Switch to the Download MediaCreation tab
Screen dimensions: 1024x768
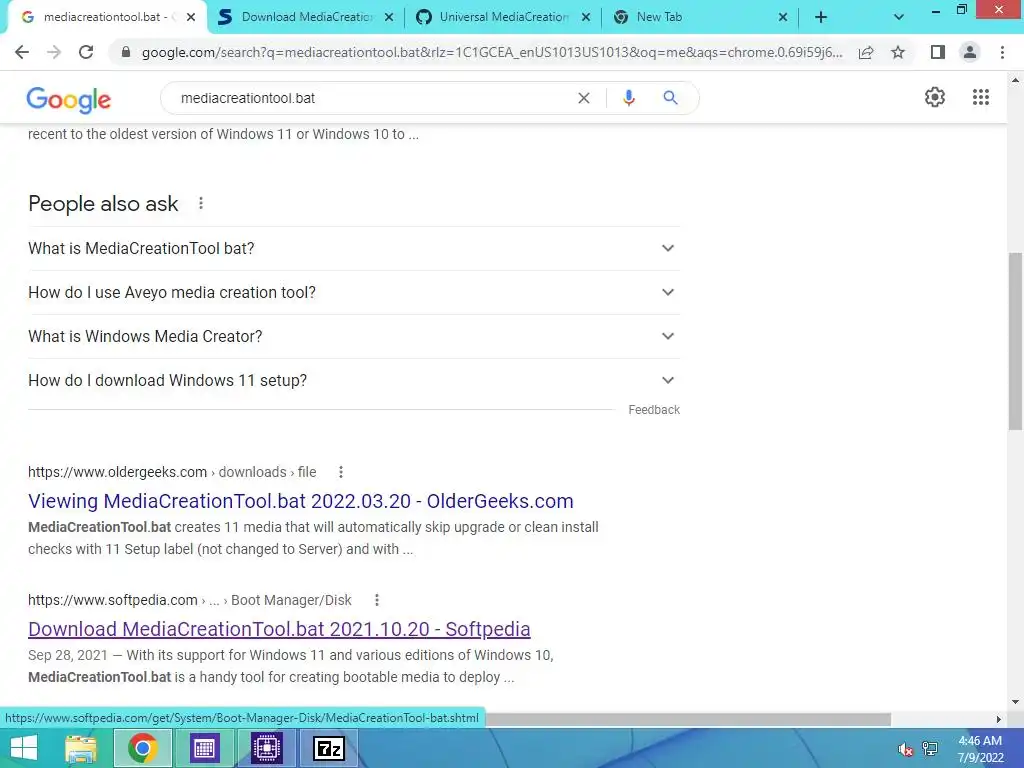coord(307,18)
